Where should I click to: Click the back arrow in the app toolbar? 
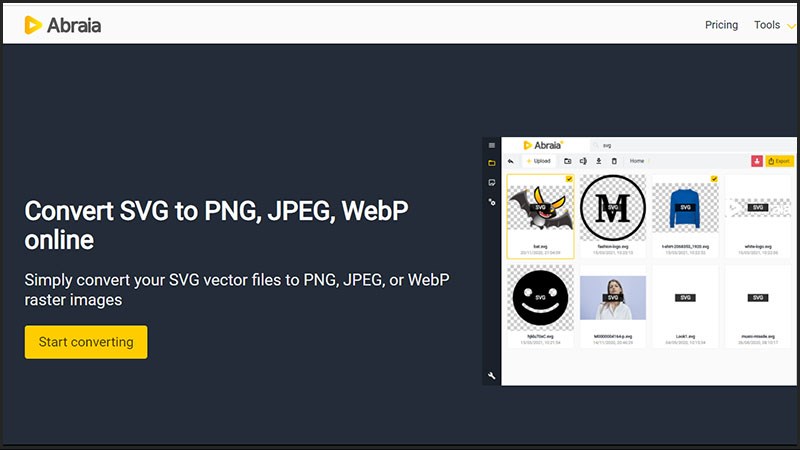511,161
